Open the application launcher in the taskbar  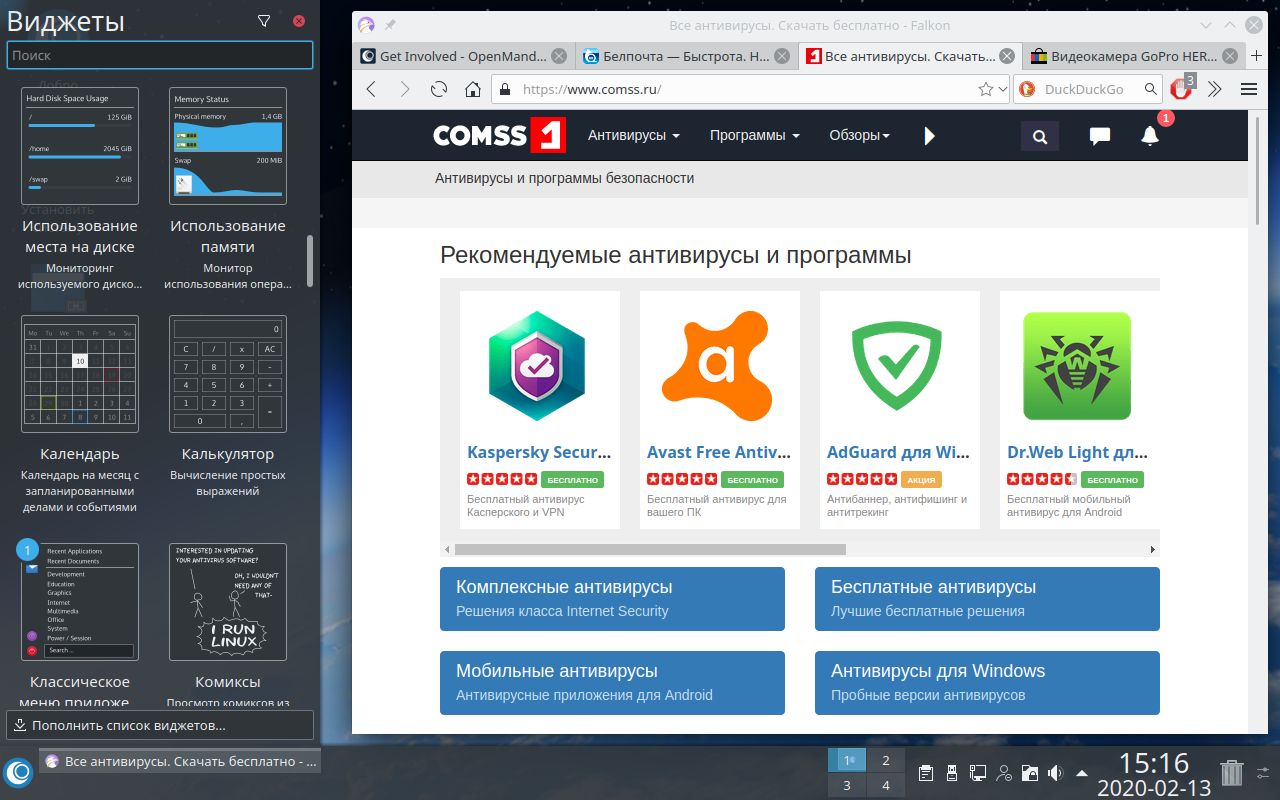18,773
